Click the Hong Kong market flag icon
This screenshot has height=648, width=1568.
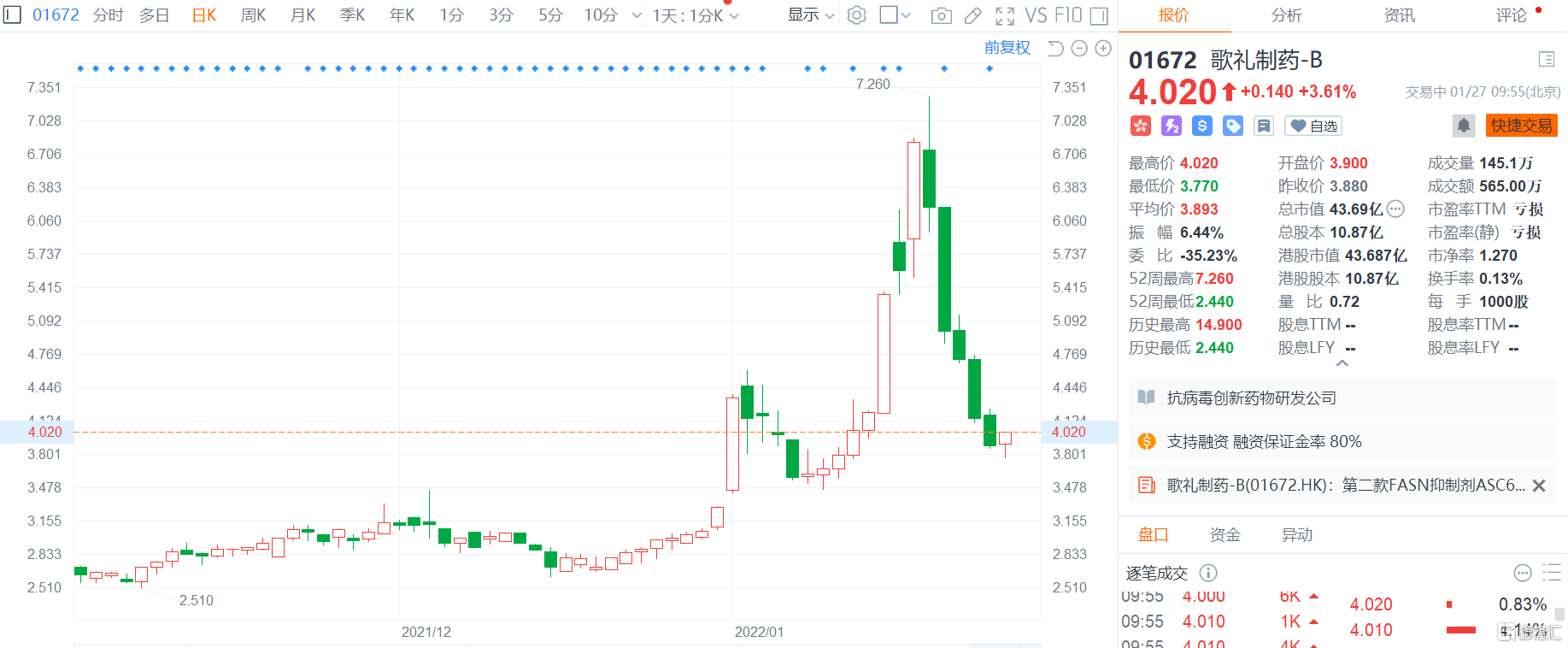(x=1140, y=126)
